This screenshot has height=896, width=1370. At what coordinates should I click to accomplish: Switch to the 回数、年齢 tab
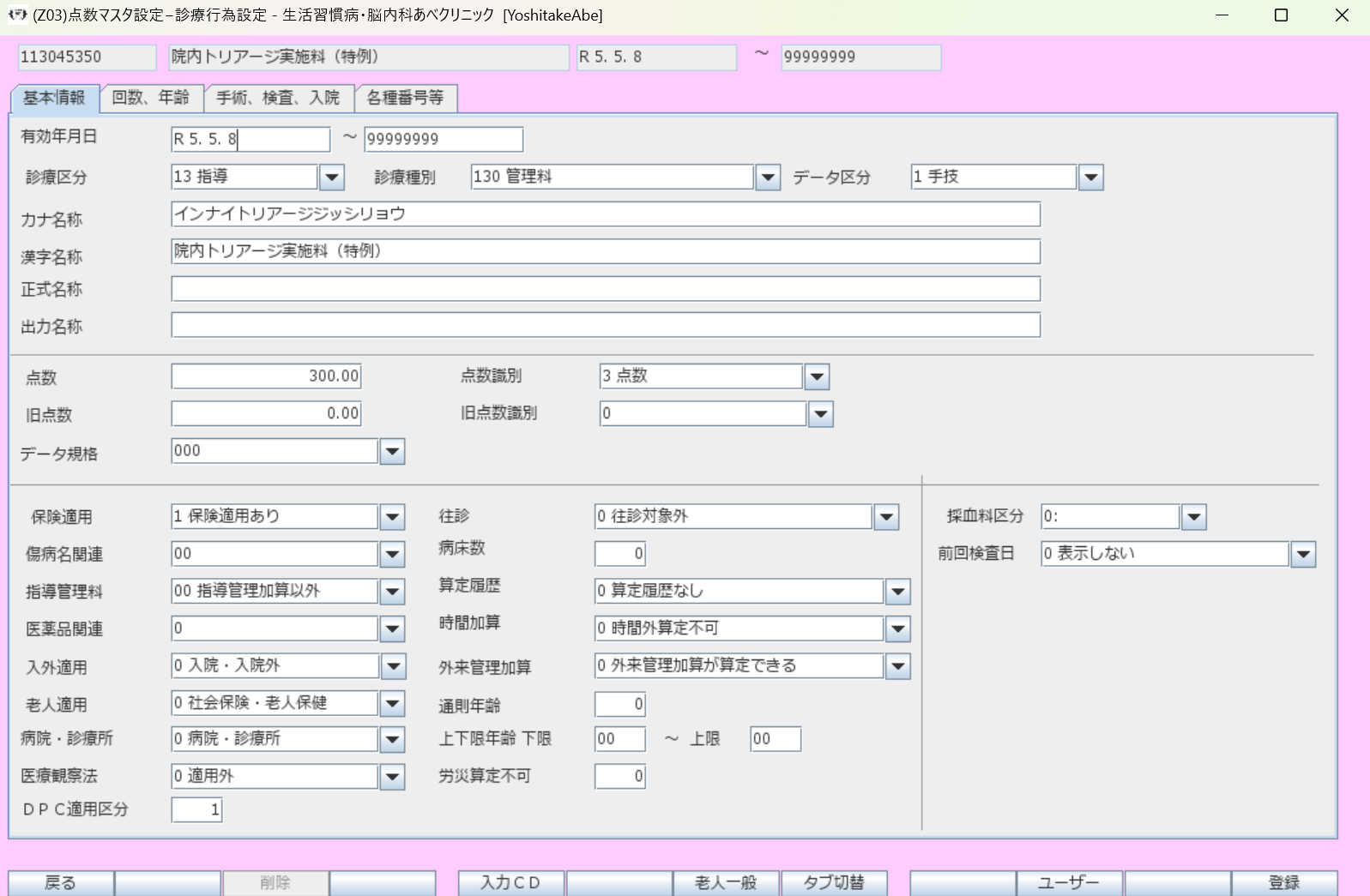pos(151,98)
